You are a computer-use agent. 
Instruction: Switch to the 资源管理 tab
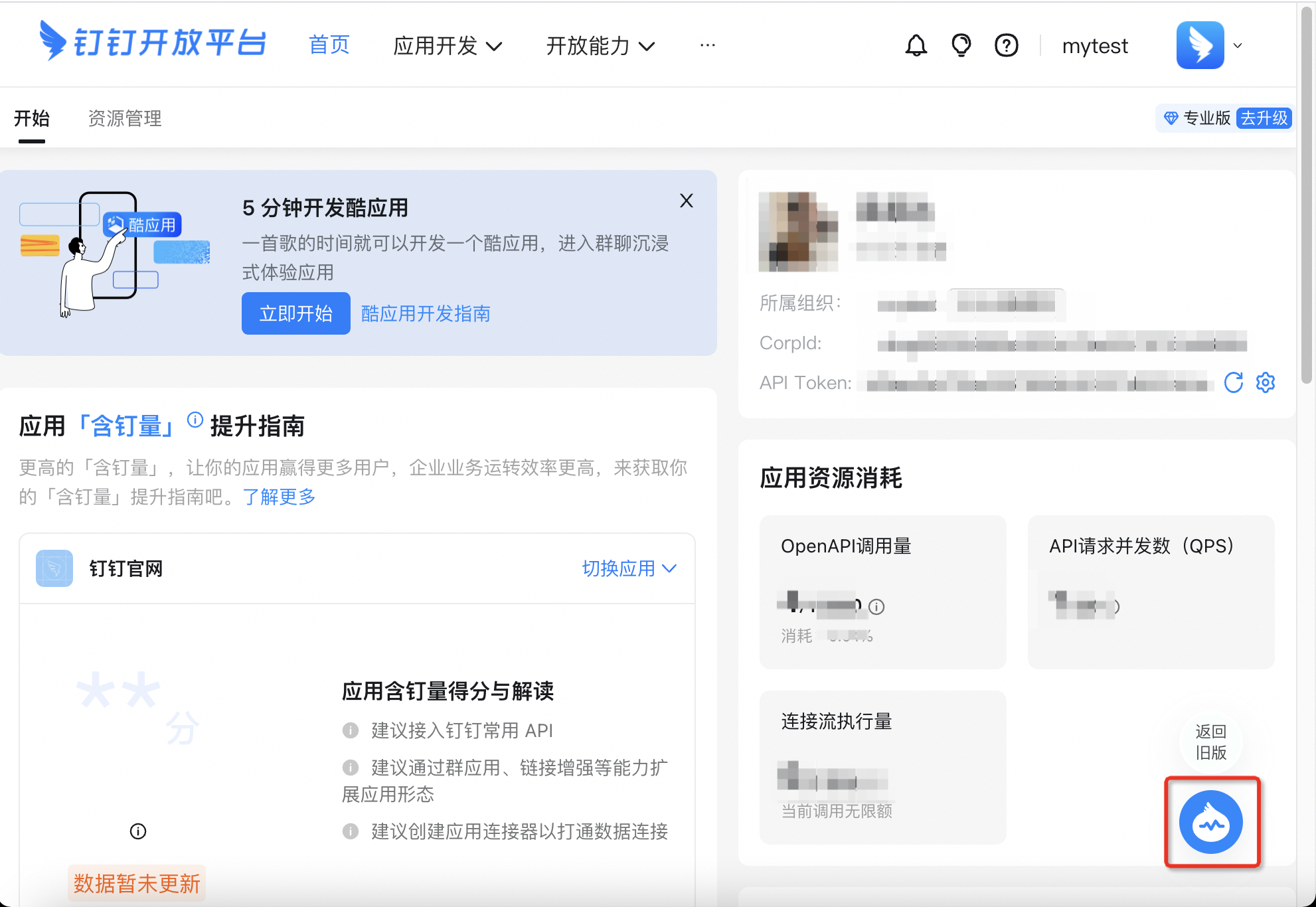pyautogui.click(x=125, y=118)
